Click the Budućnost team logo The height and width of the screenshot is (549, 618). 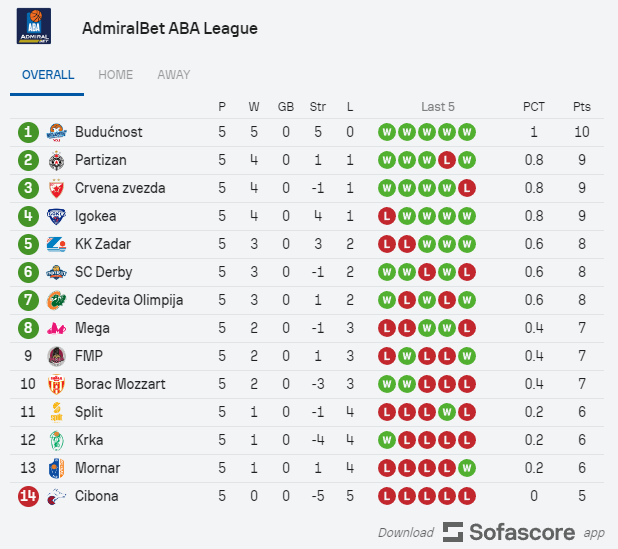56,132
